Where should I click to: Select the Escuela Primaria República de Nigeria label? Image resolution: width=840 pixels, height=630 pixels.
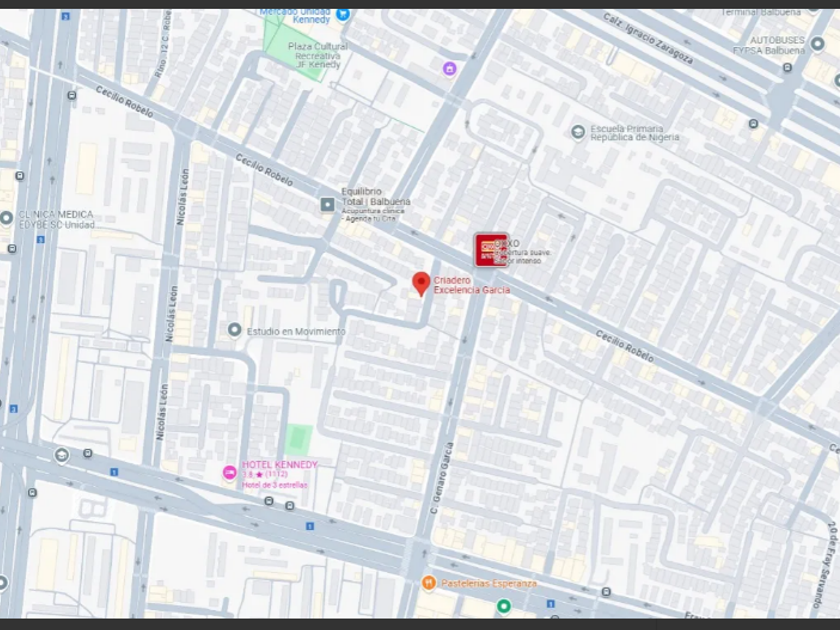[635, 133]
